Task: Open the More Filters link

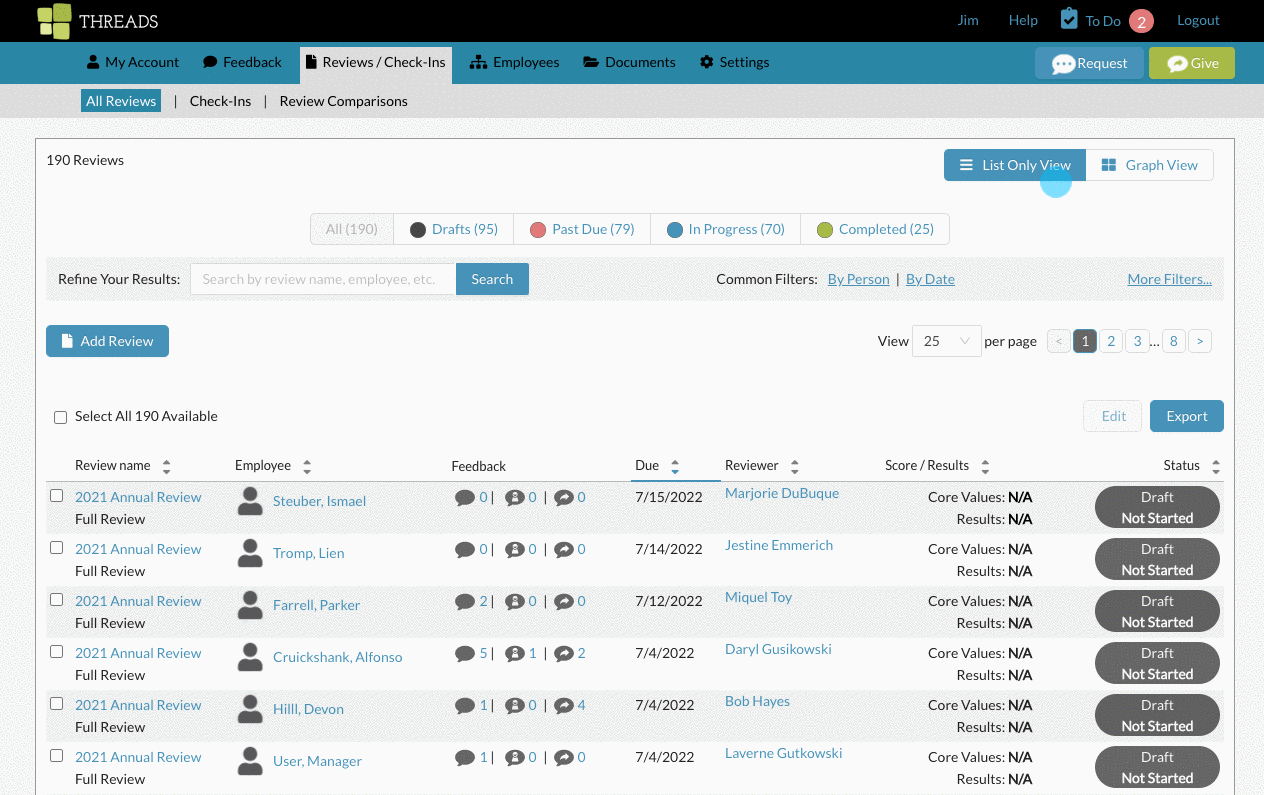Action: point(1169,279)
